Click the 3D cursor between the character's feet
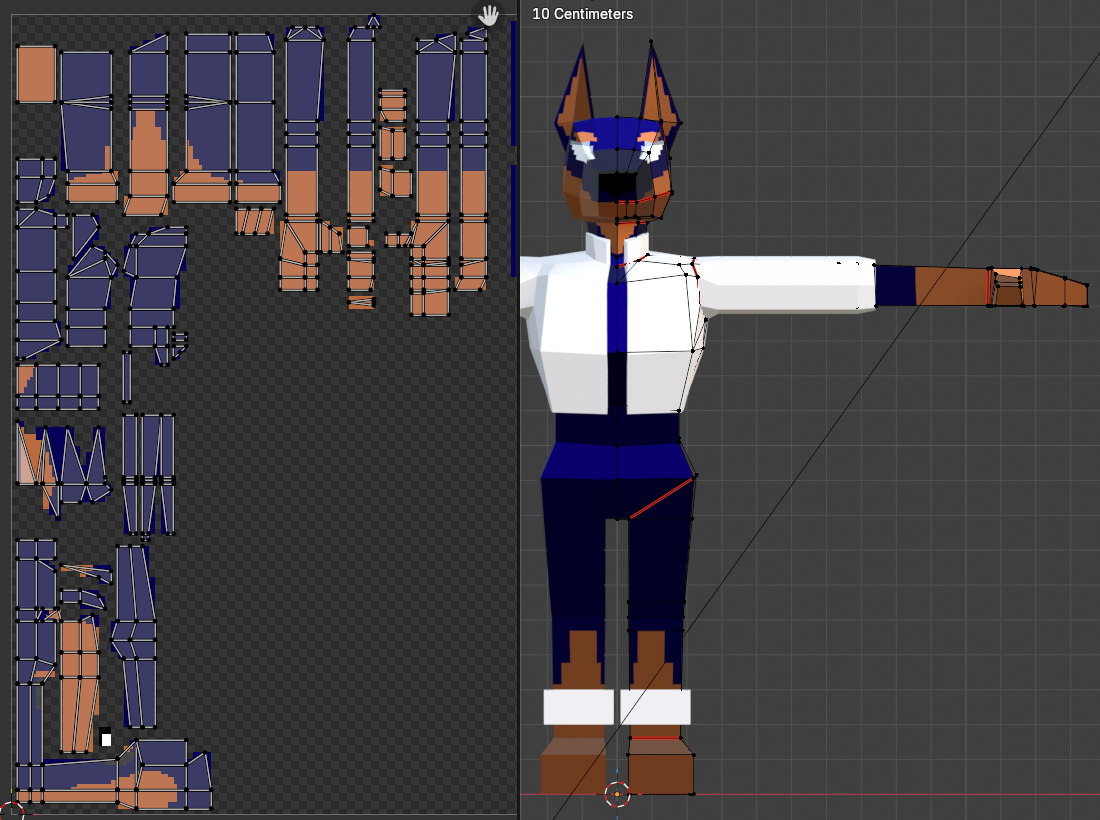The height and width of the screenshot is (820, 1100). 617,794
